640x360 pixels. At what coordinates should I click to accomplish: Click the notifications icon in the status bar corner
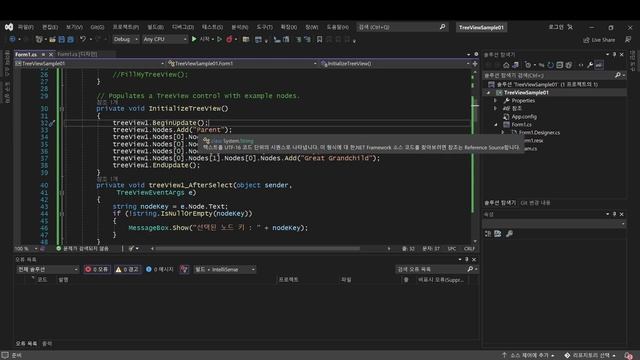click(629, 355)
